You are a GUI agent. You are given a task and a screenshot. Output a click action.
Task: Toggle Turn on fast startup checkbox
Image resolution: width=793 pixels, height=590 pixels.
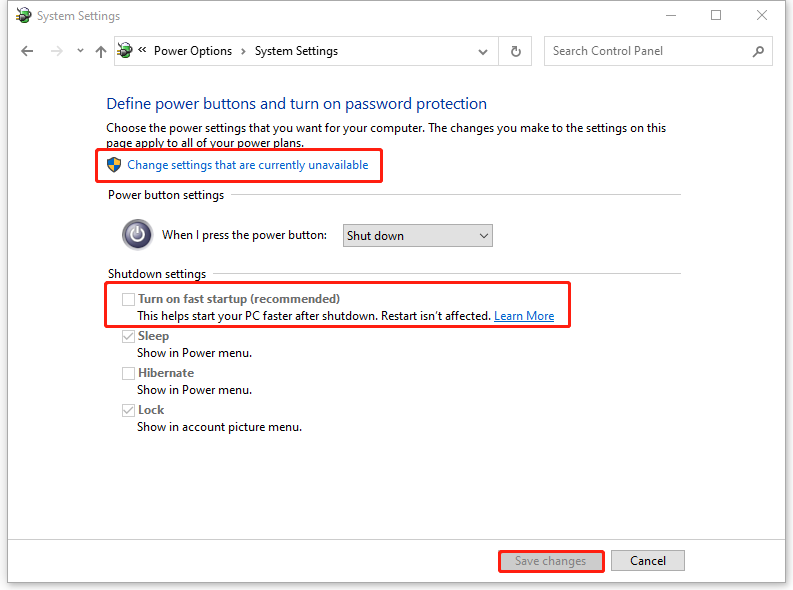click(x=128, y=299)
